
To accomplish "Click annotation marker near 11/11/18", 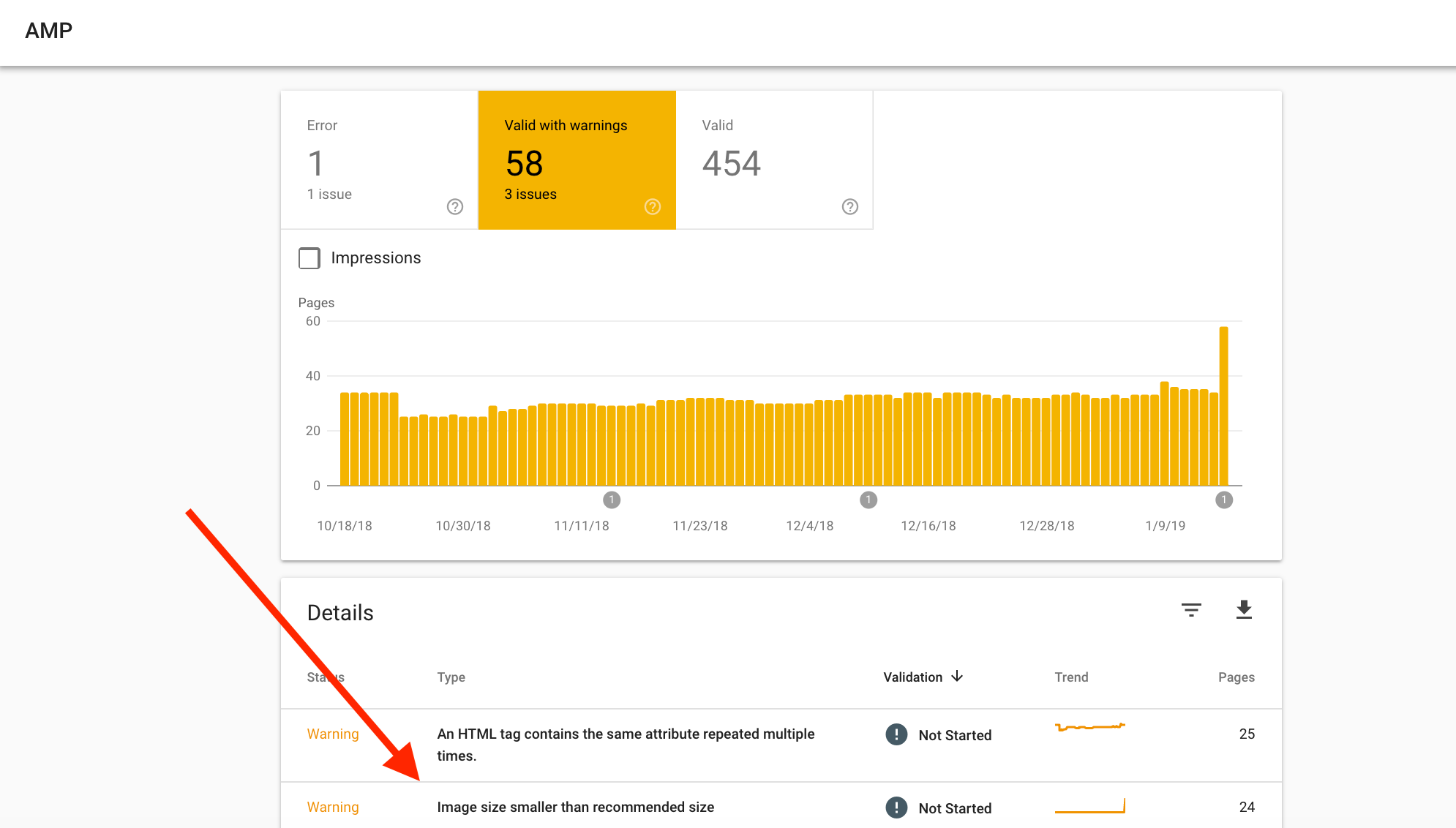I will tap(612, 500).
